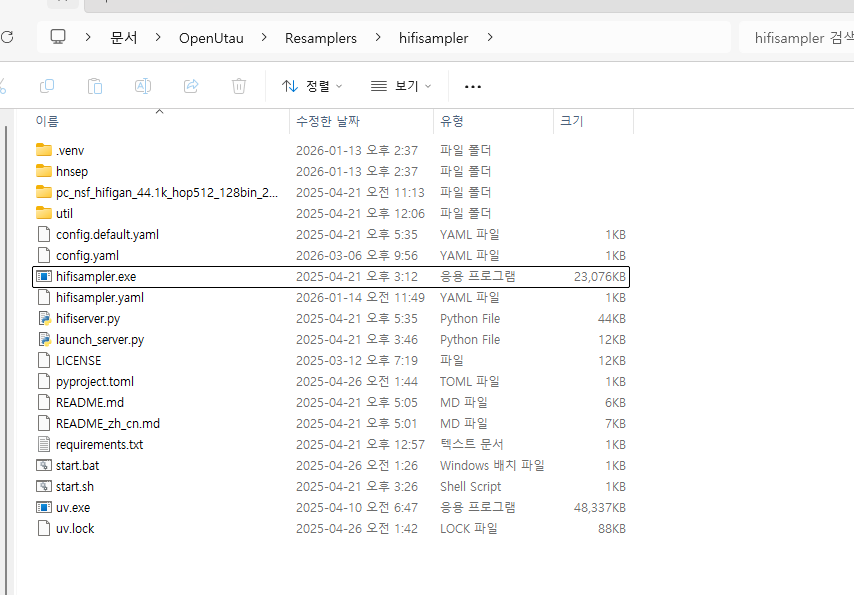
Task: Click the copy icon in toolbar
Action: click(x=47, y=86)
